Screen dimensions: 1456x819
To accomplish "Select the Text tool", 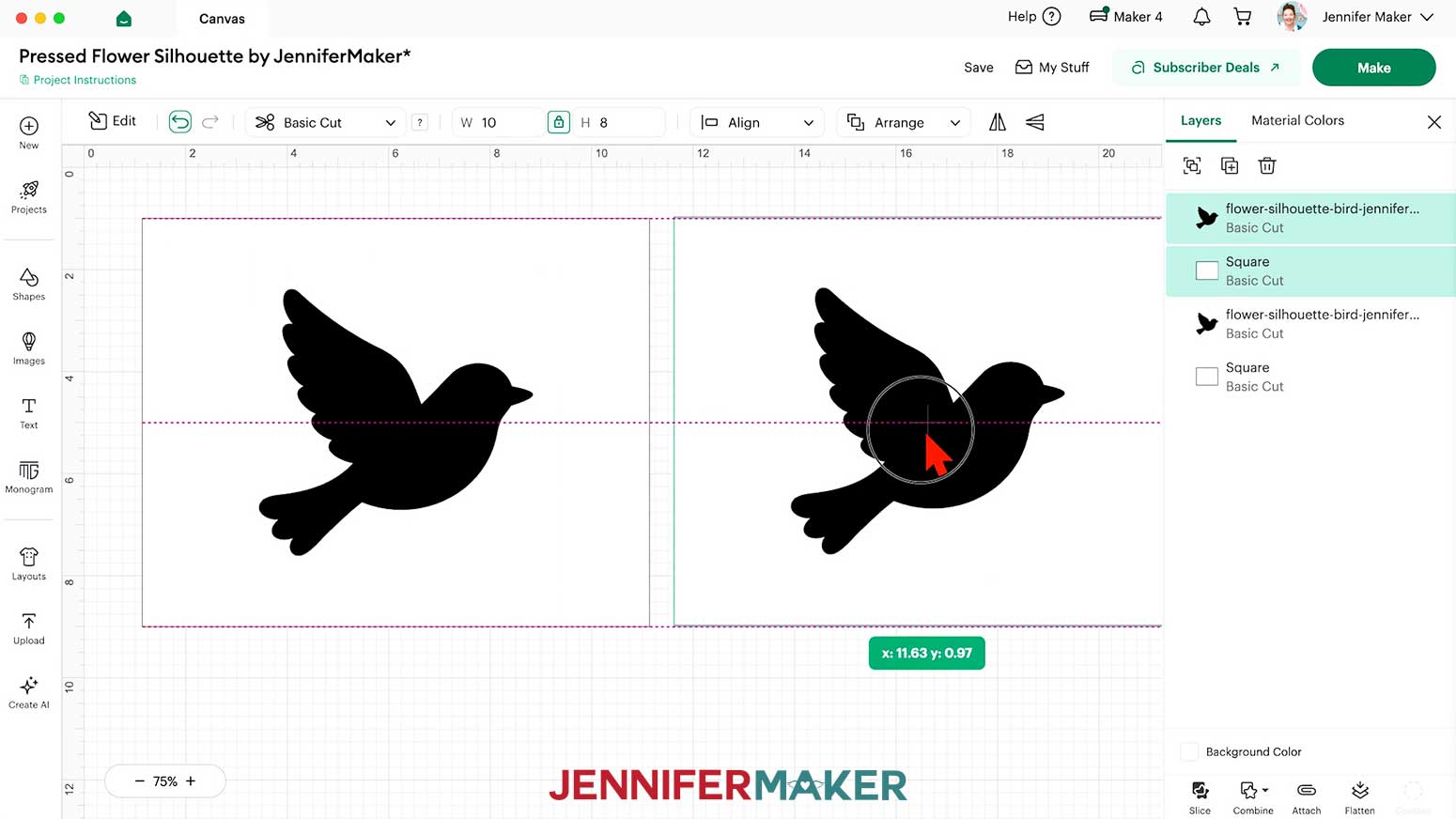I will [x=29, y=412].
